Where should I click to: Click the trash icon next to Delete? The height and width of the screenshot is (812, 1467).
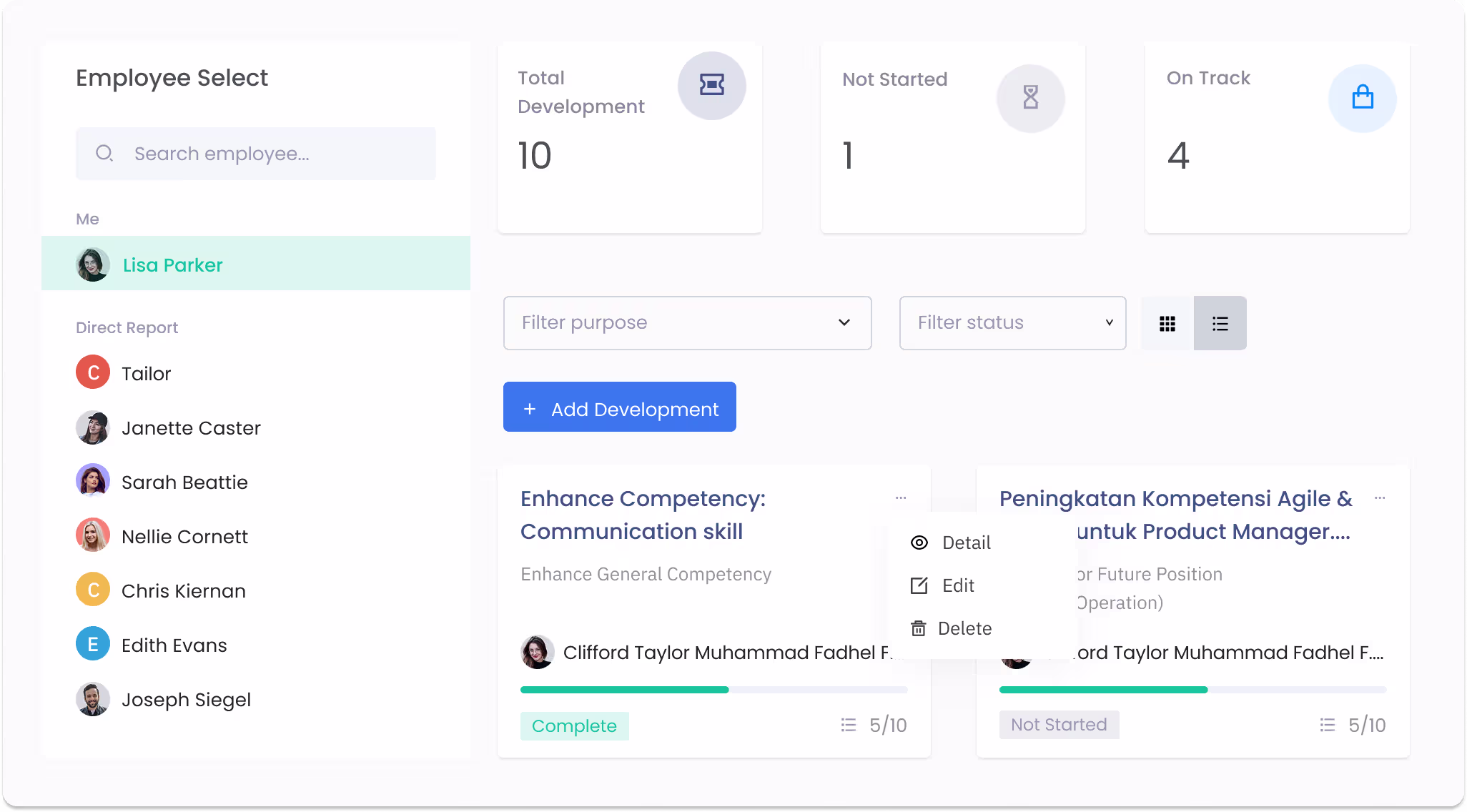pyautogui.click(x=919, y=628)
